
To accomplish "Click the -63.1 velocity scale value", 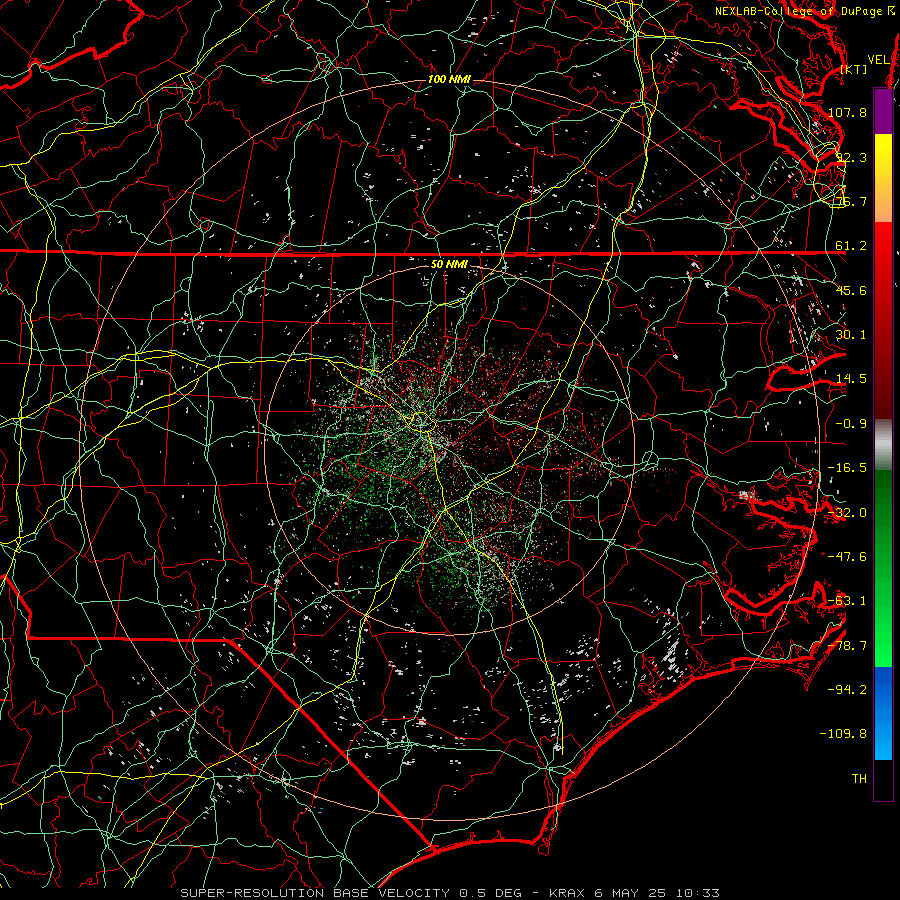I will [847, 601].
